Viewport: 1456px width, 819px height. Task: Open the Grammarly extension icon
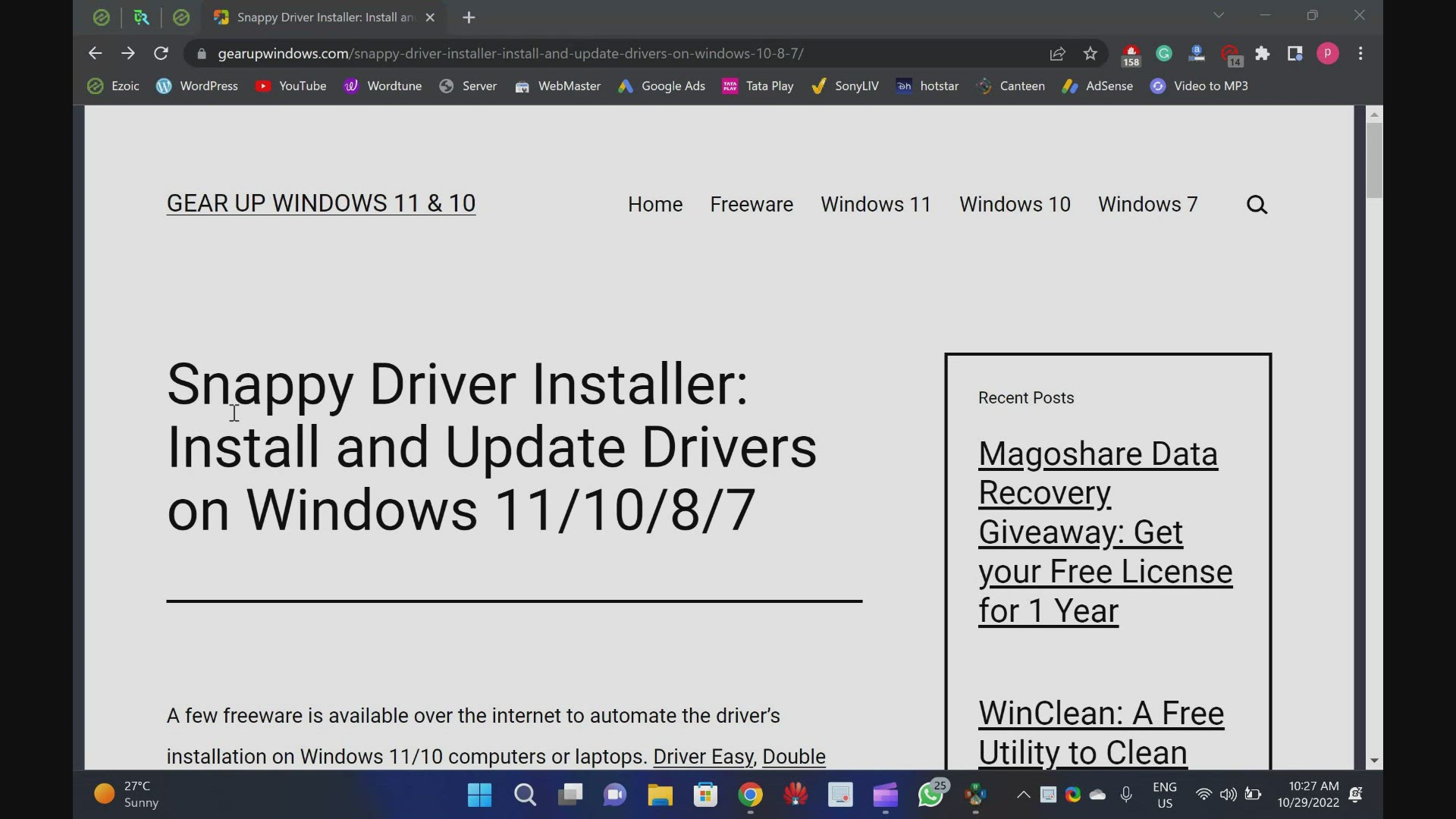(1164, 53)
